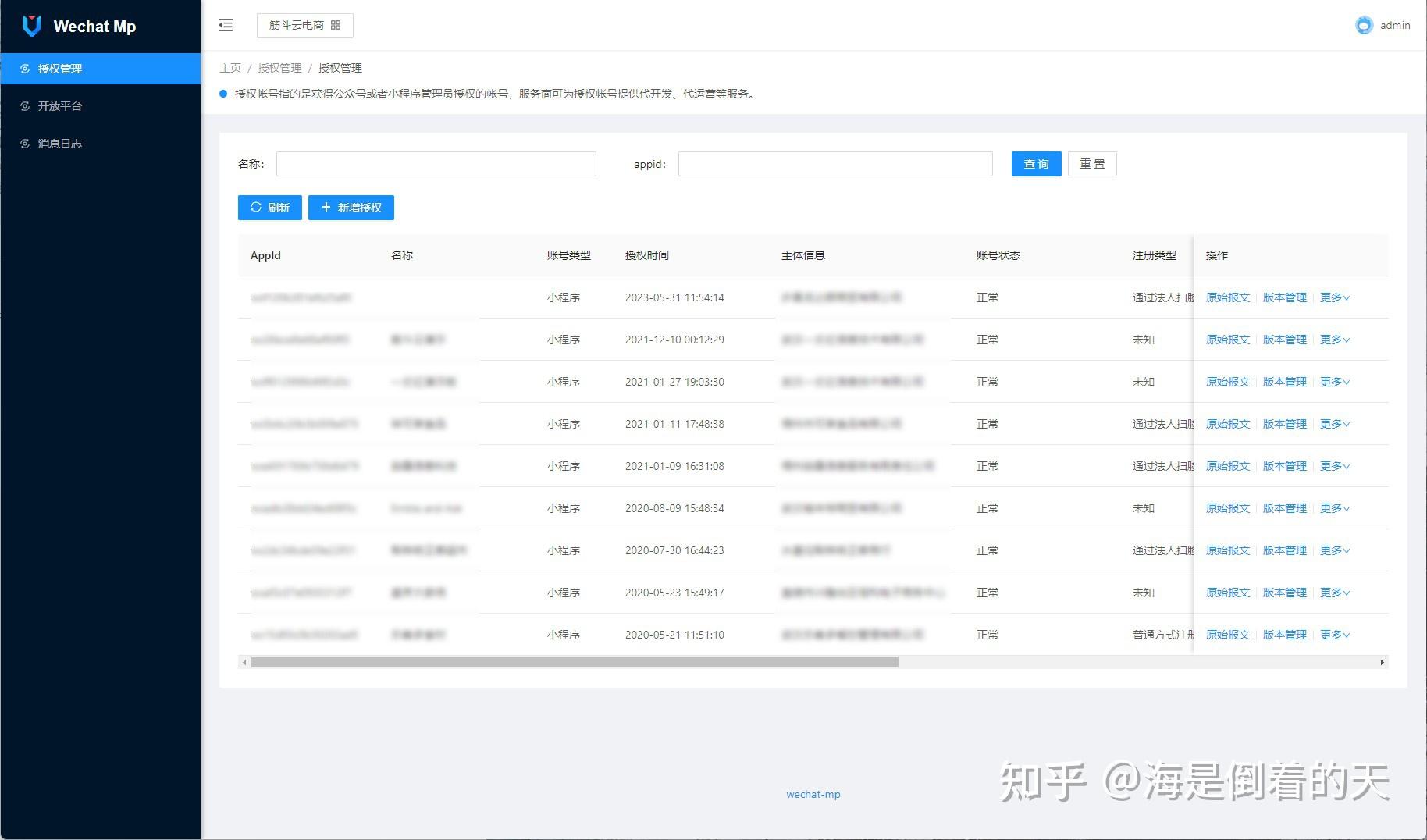Select the 开放平台 sidebar icon

24,106
